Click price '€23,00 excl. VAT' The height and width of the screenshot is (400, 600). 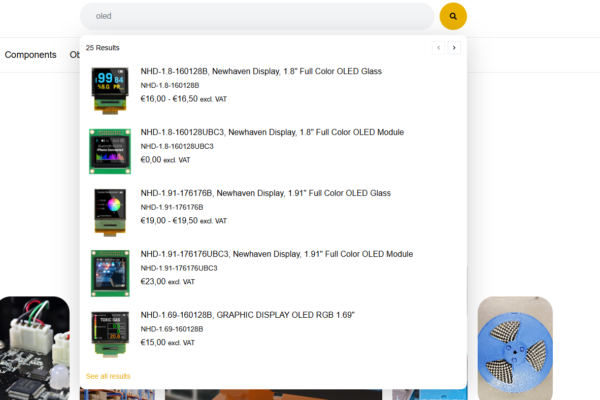[168, 281]
